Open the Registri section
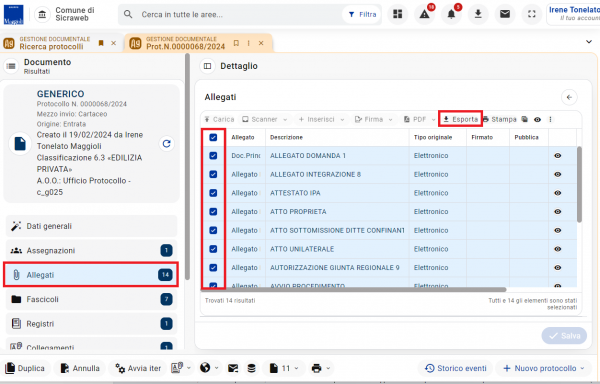The width and height of the screenshot is (600, 384). [91, 324]
